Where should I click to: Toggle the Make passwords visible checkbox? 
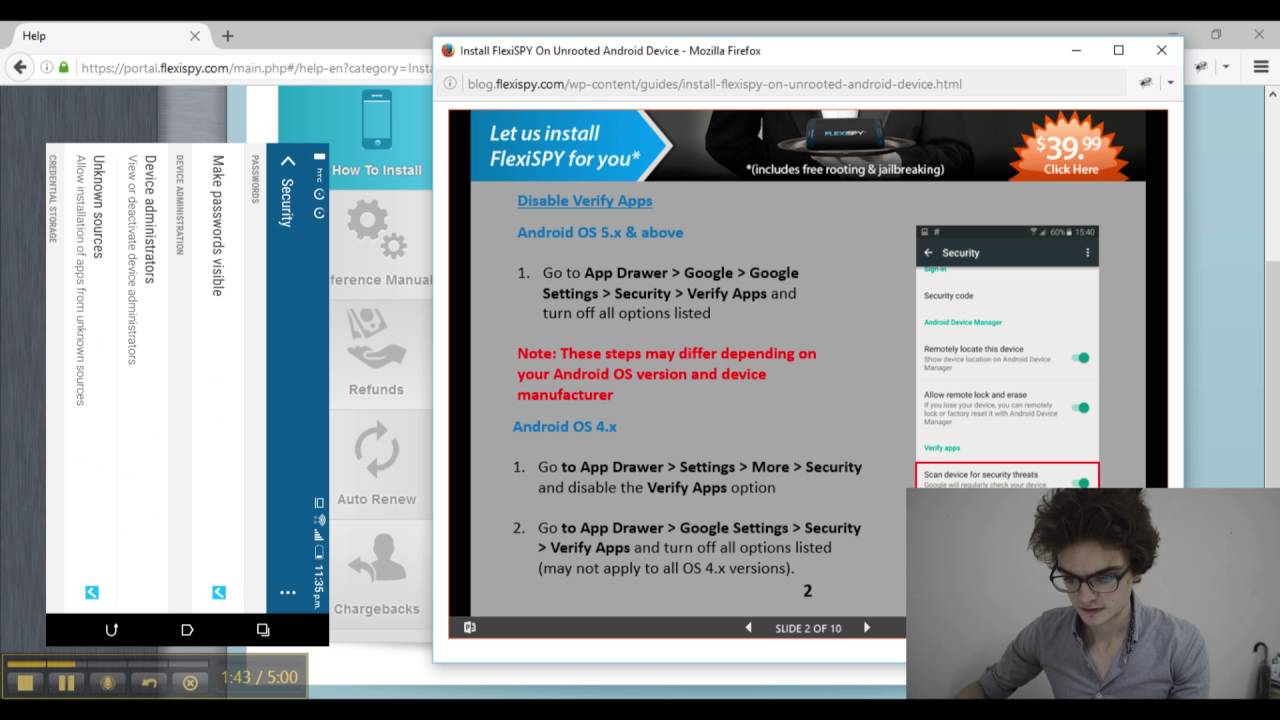(219, 592)
